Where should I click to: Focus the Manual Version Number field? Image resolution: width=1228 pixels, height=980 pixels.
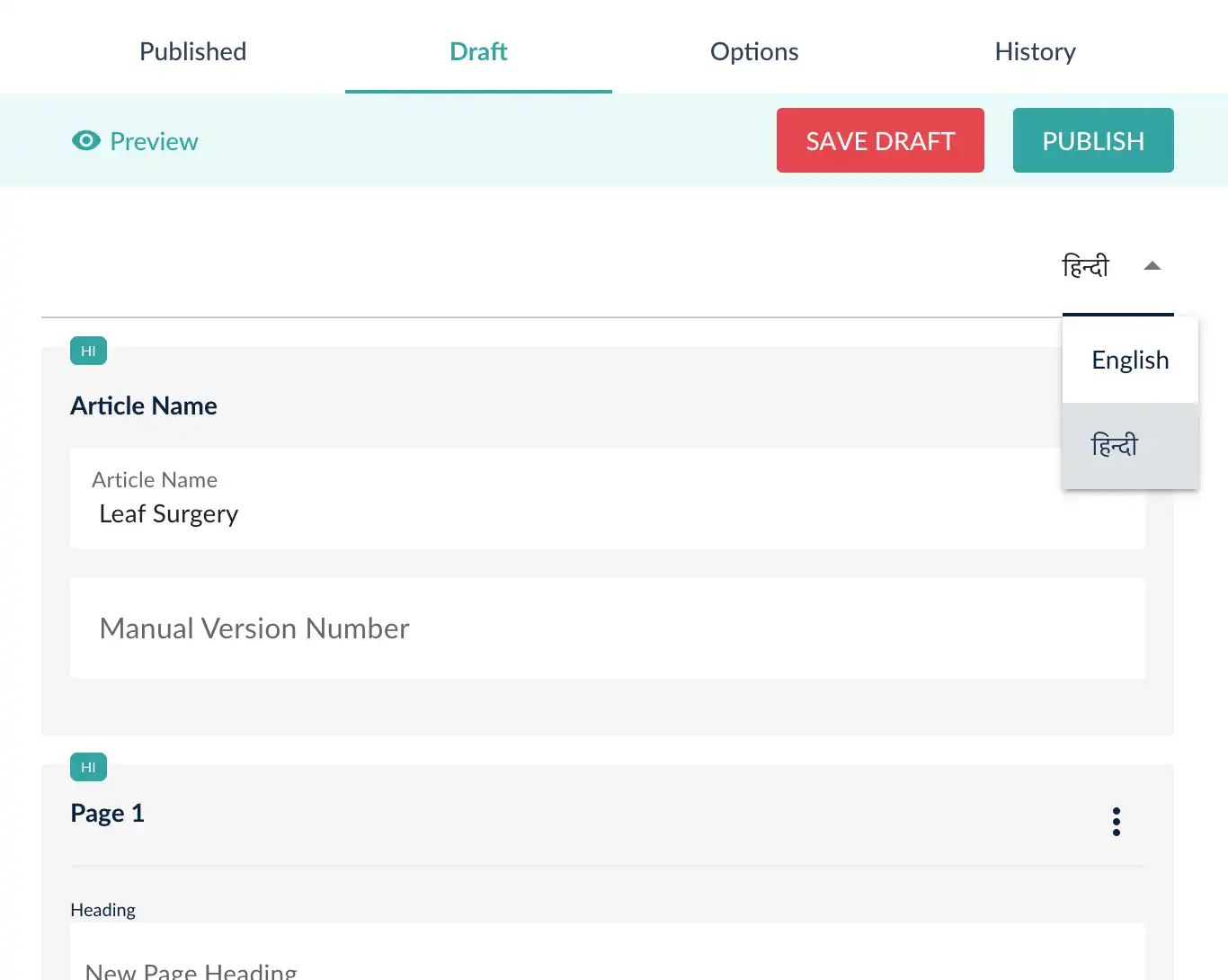pyautogui.click(x=608, y=628)
